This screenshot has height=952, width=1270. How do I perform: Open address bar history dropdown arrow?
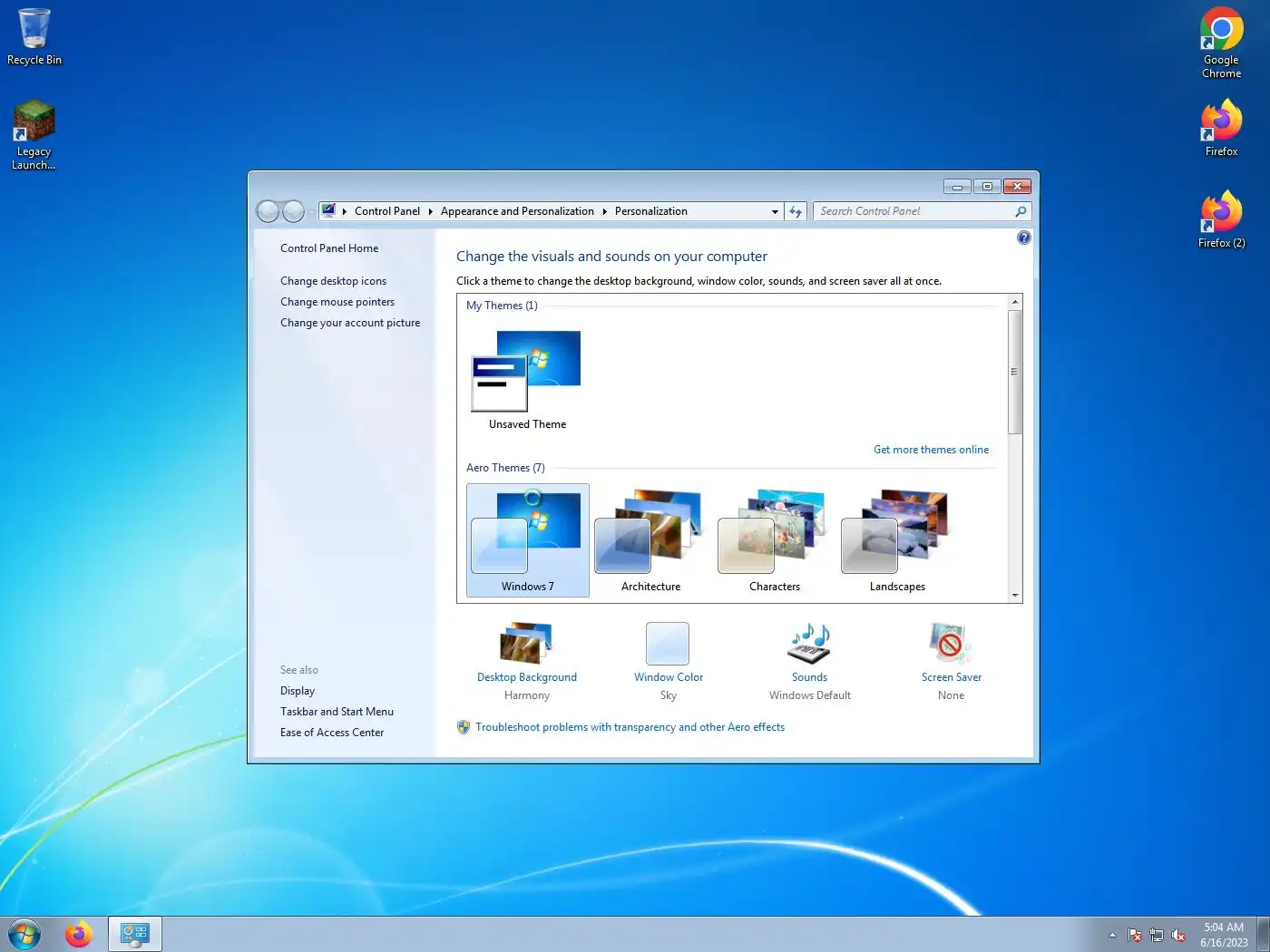click(775, 211)
